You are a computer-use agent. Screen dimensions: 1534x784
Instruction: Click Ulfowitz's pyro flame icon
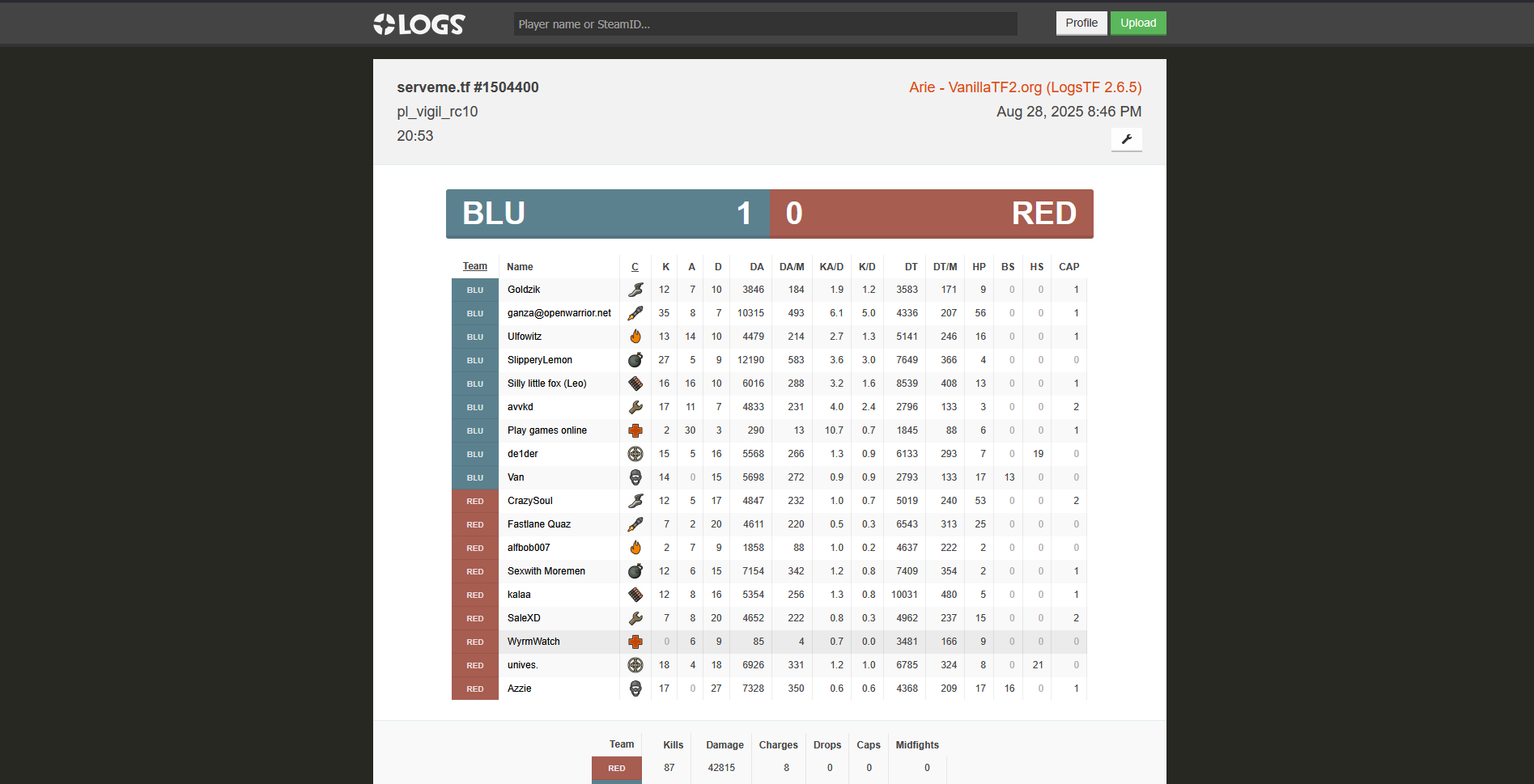coord(635,337)
